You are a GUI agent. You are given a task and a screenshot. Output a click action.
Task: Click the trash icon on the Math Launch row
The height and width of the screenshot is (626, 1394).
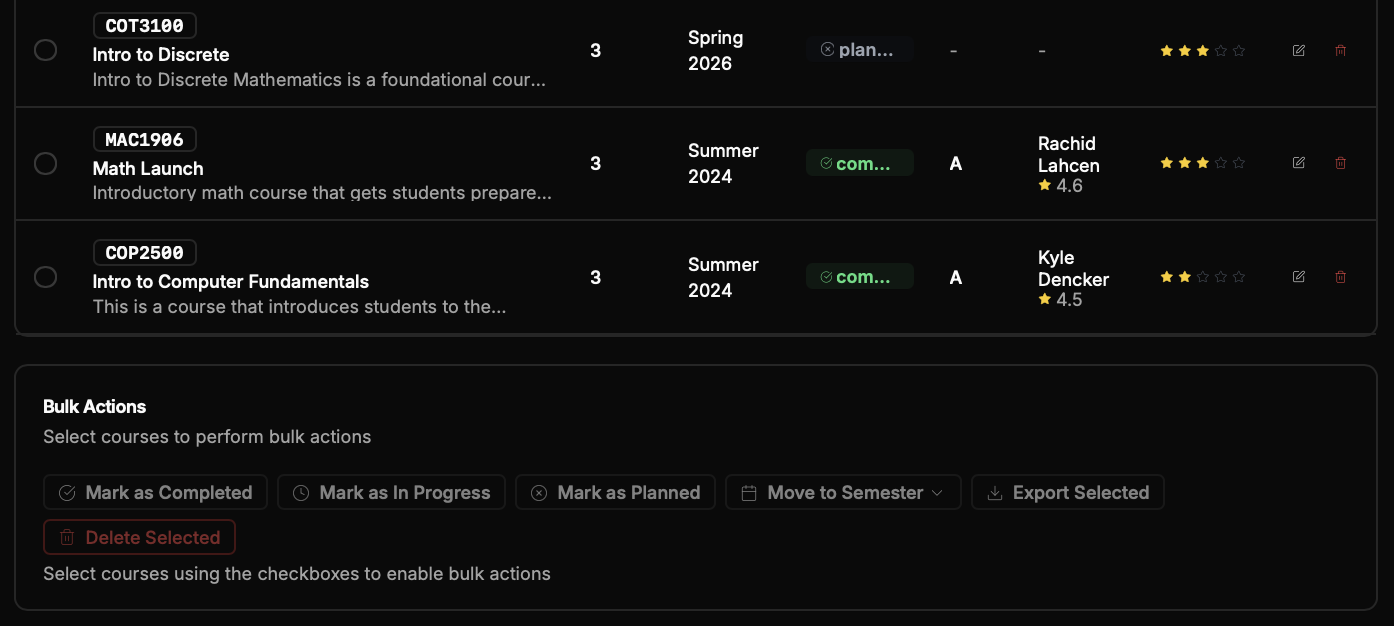pyautogui.click(x=1340, y=162)
